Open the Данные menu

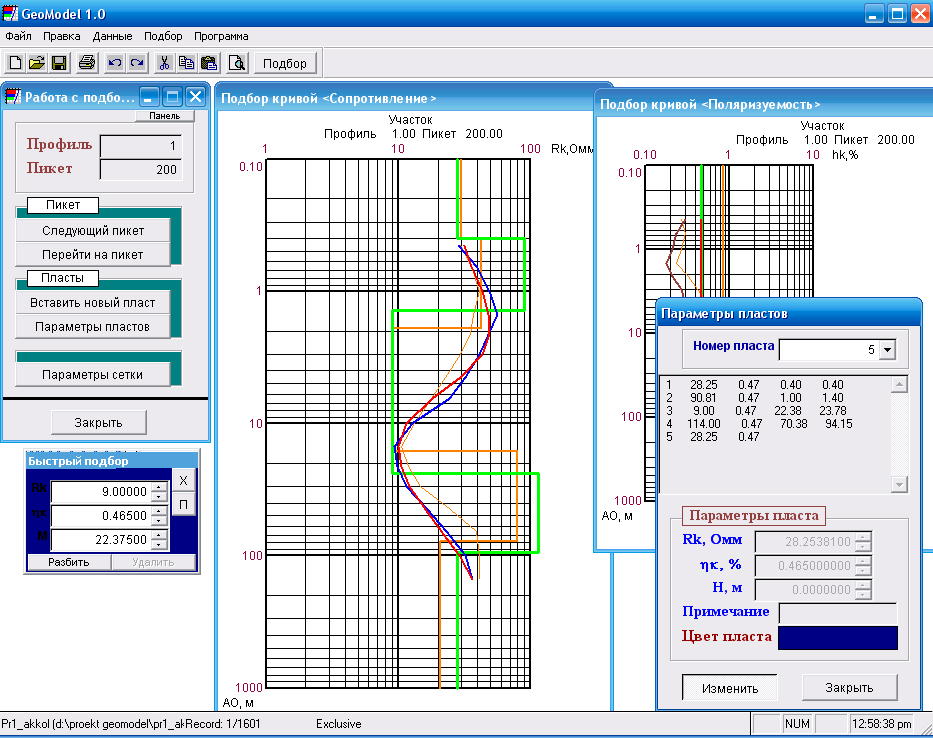point(112,36)
